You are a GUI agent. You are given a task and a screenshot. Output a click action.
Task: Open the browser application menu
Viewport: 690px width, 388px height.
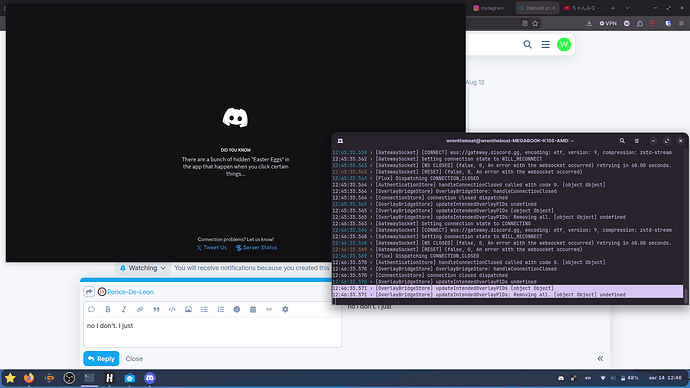click(x=681, y=23)
